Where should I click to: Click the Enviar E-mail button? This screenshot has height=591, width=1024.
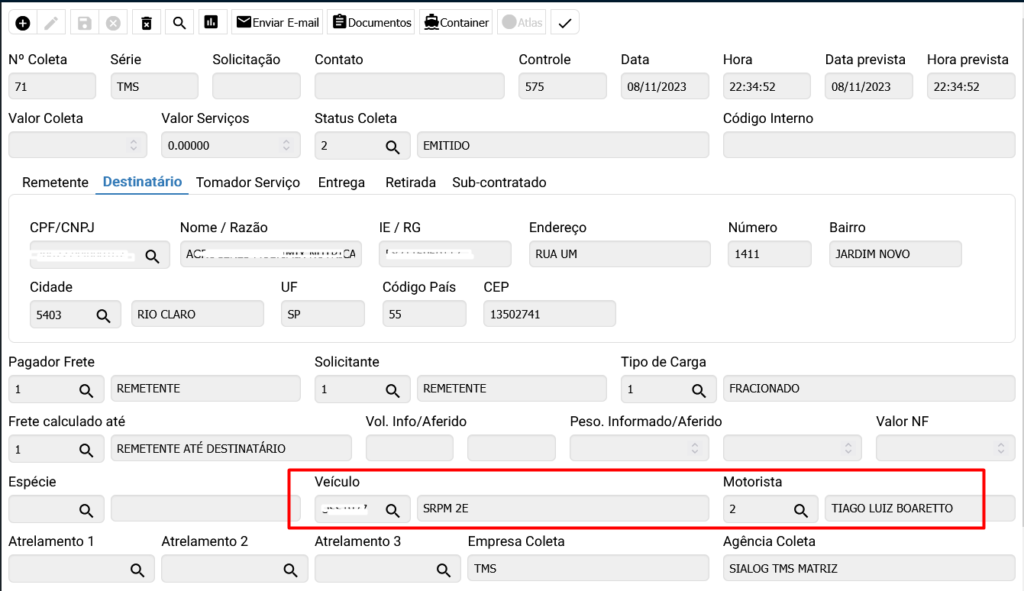[277, 22]
